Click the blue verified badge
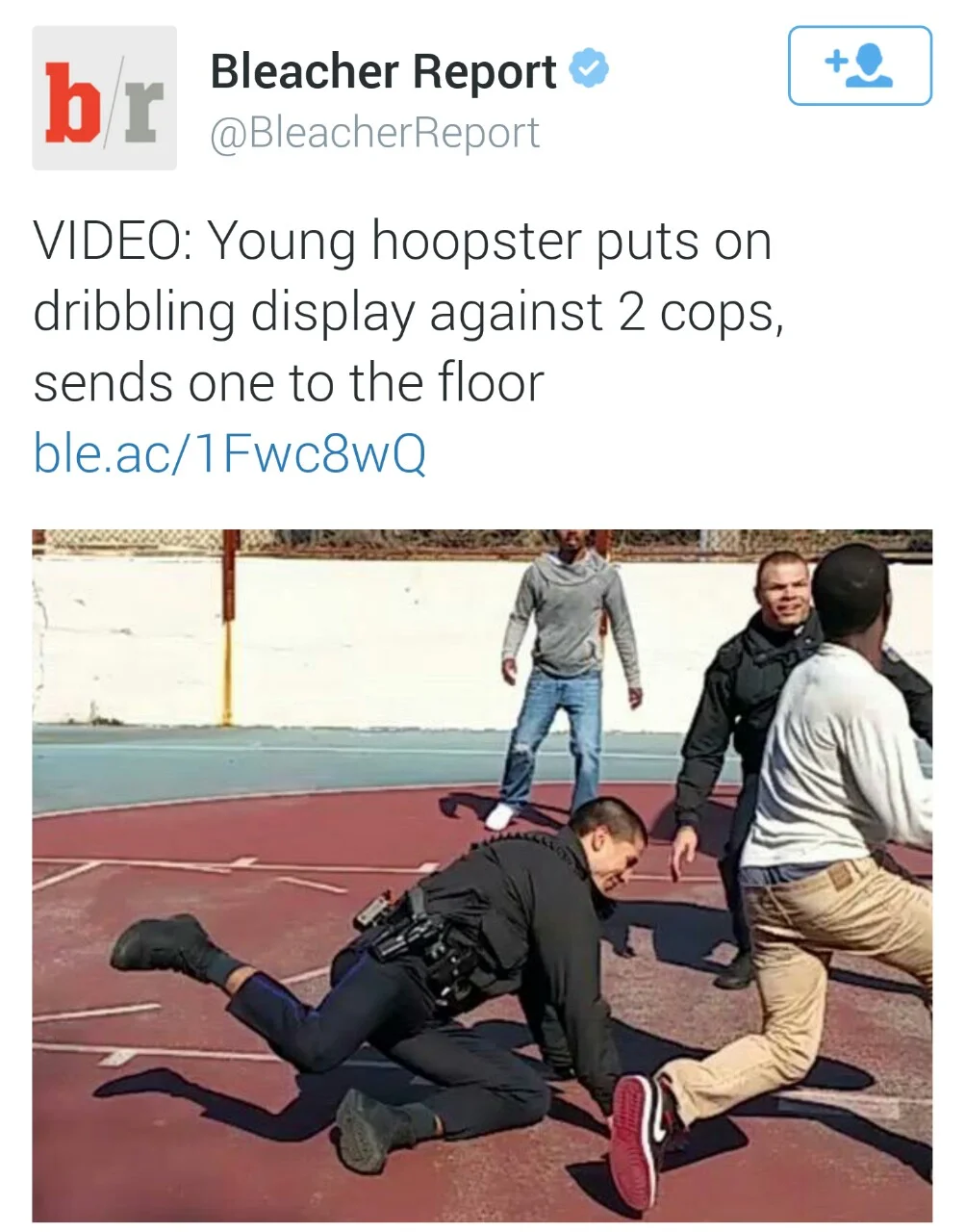Screen dimensions: 965x1232 click(x=589, y=70)
